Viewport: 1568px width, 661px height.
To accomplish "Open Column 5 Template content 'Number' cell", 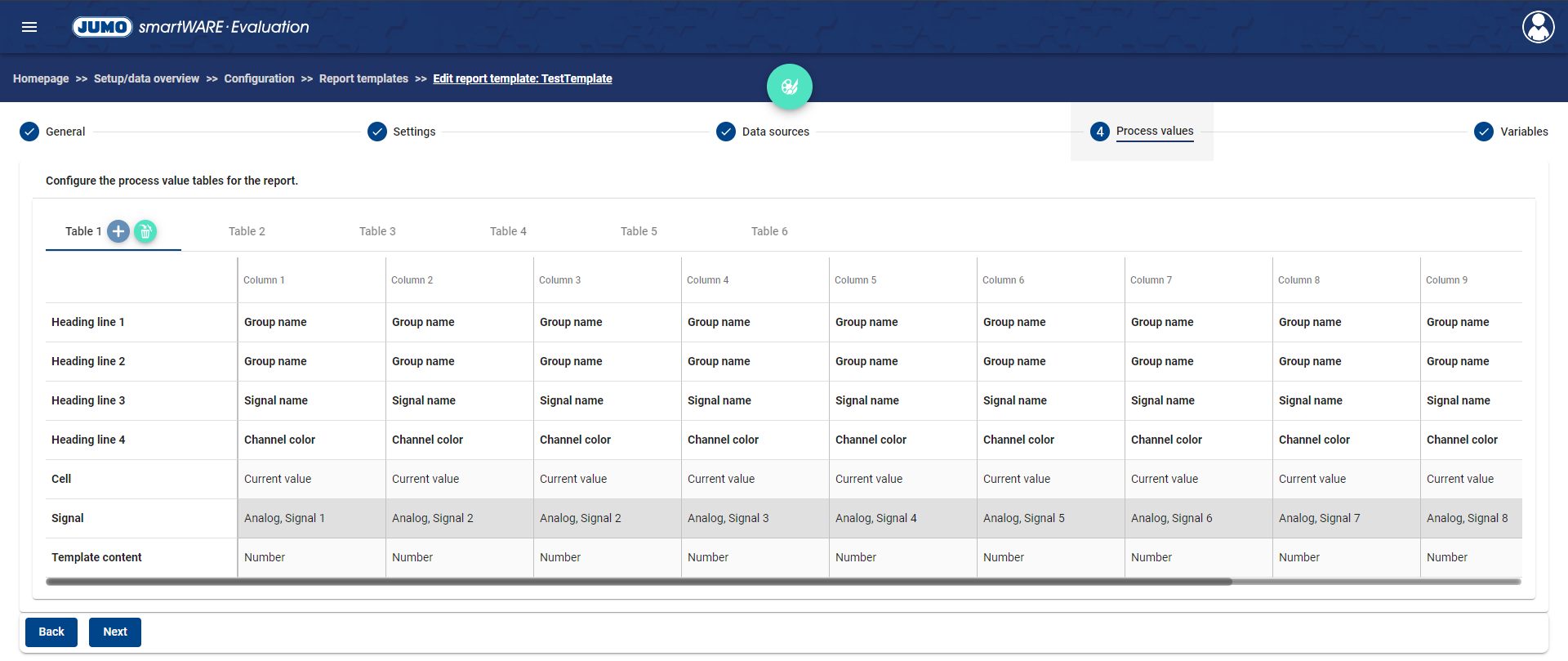I will tap(856, 557).
